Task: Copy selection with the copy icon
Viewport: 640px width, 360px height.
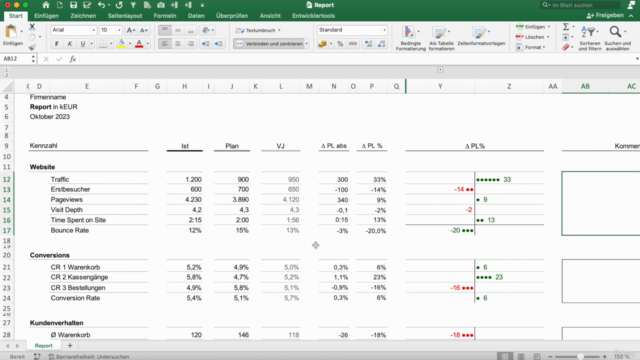Action: 32,38
